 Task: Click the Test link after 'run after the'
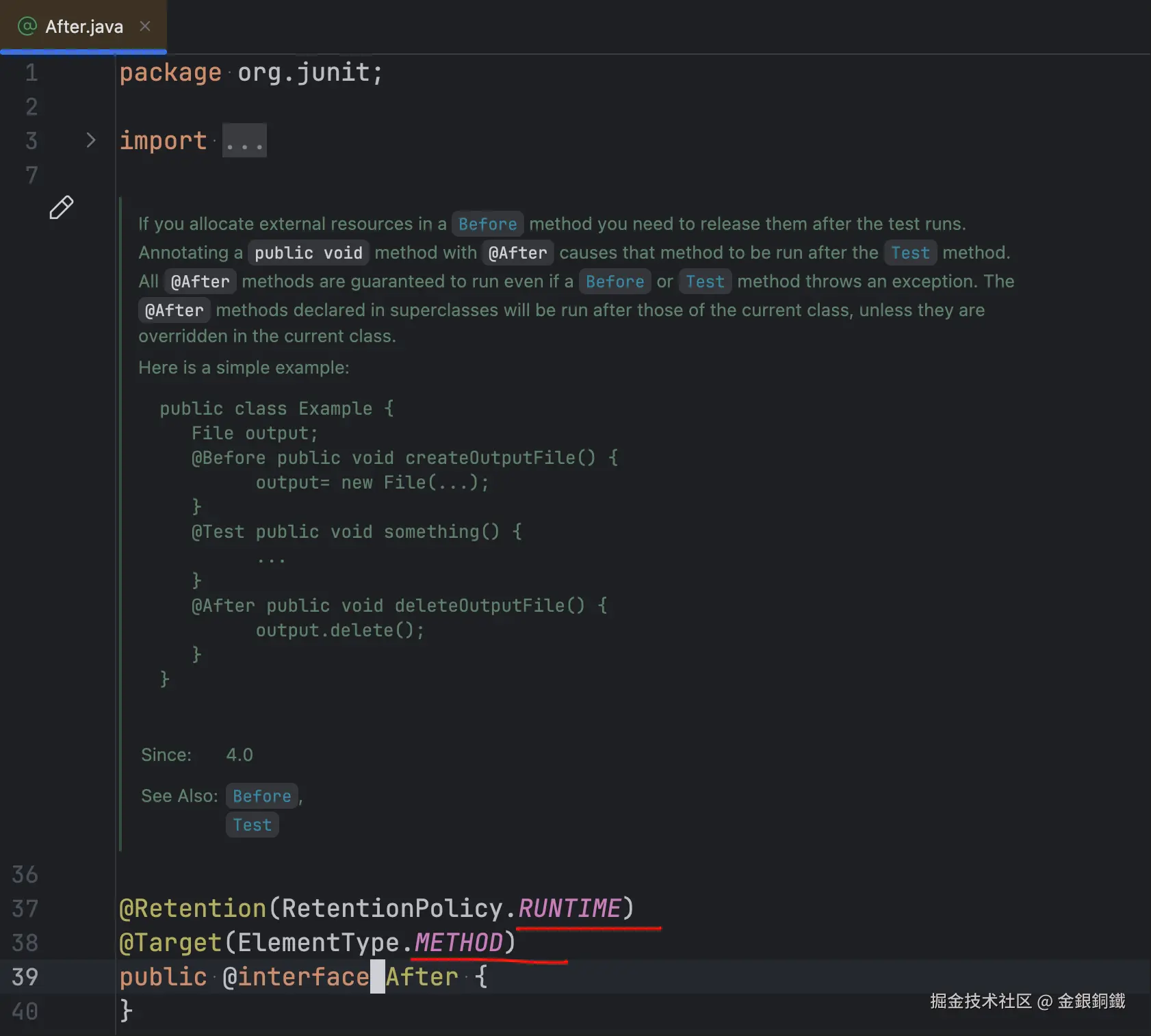909,253
